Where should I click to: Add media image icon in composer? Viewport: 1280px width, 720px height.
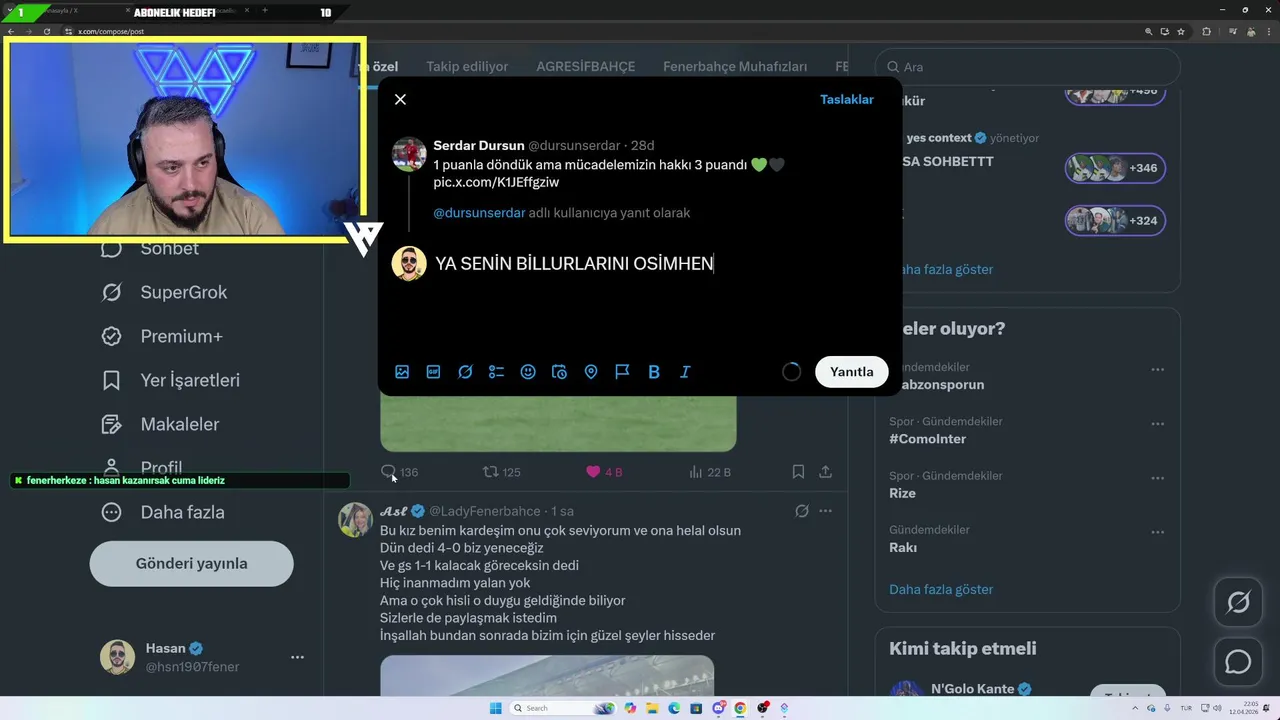pos(402,372)
